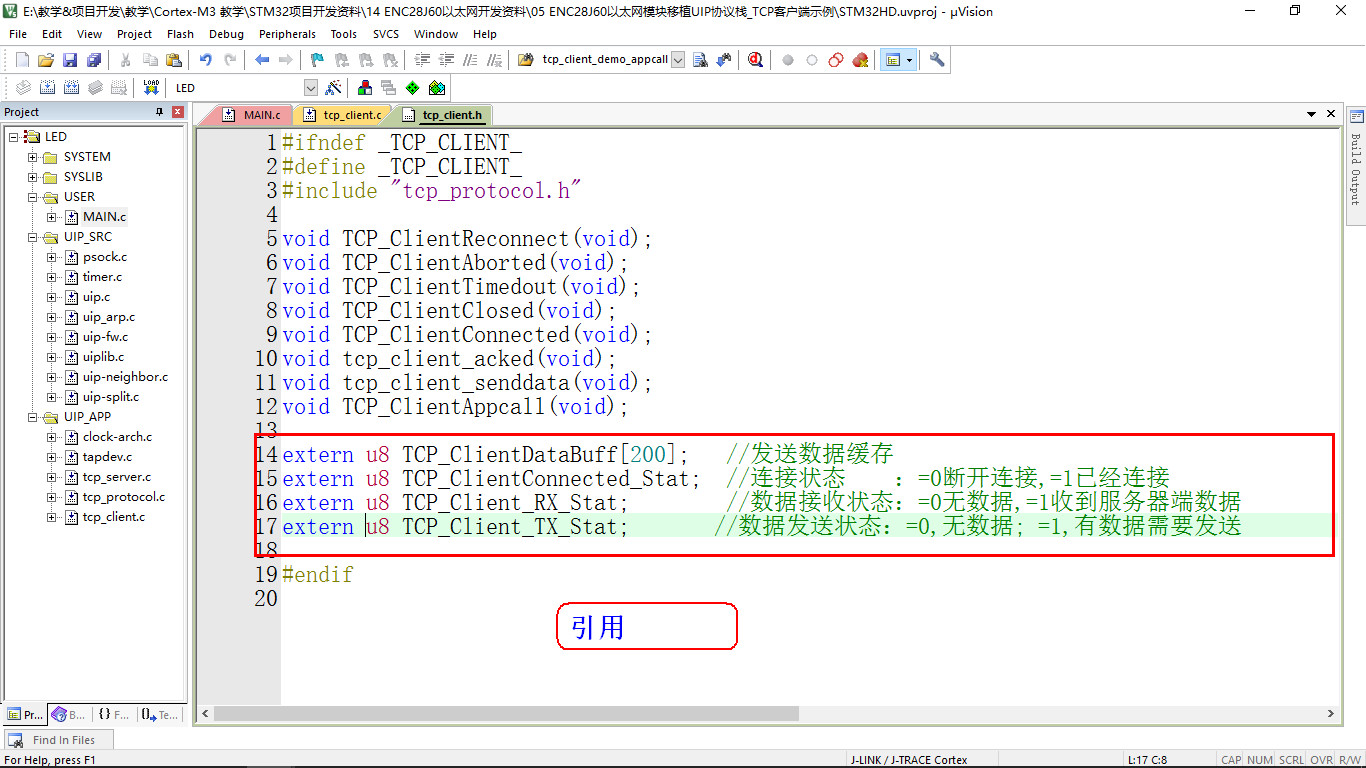Switch to the Books panel tab

69,715
